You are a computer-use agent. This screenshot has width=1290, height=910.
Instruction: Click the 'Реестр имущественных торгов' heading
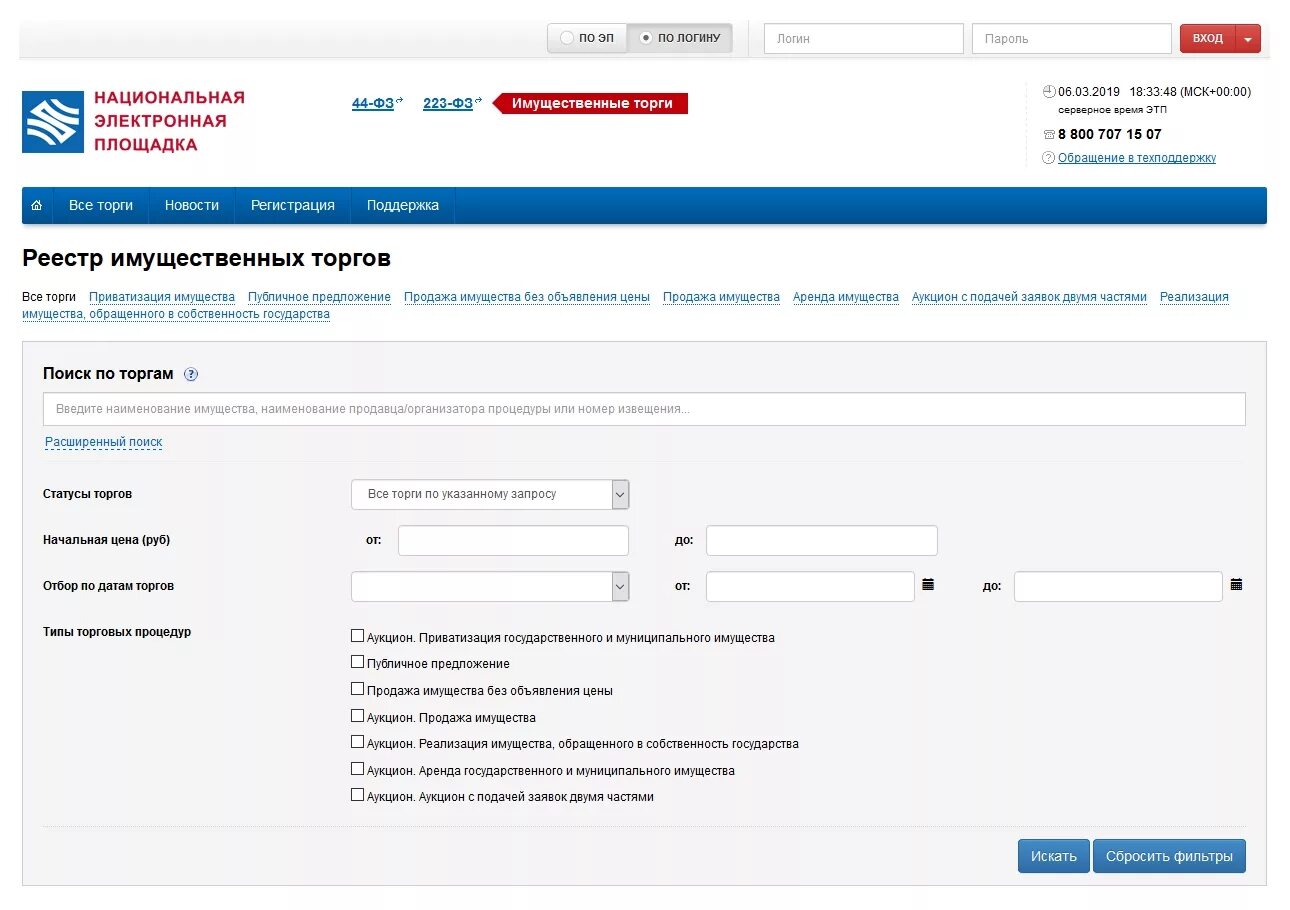(x=206, y=259)
